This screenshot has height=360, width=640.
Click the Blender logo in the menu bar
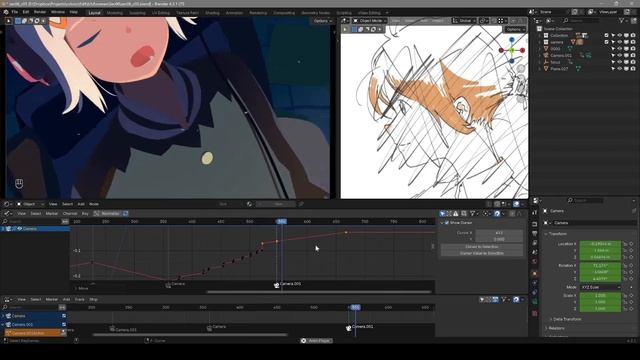6,12
